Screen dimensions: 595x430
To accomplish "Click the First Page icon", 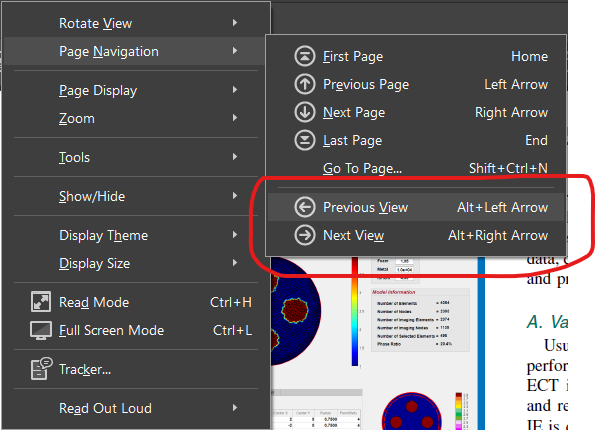I will [x=305, y=56].
